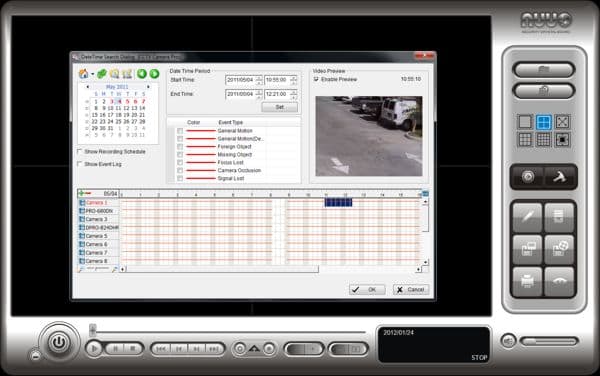This screenshot has width=600, height=376.
Task: Toggle the Enable Preview checkbox
Action: click(316, 79)
